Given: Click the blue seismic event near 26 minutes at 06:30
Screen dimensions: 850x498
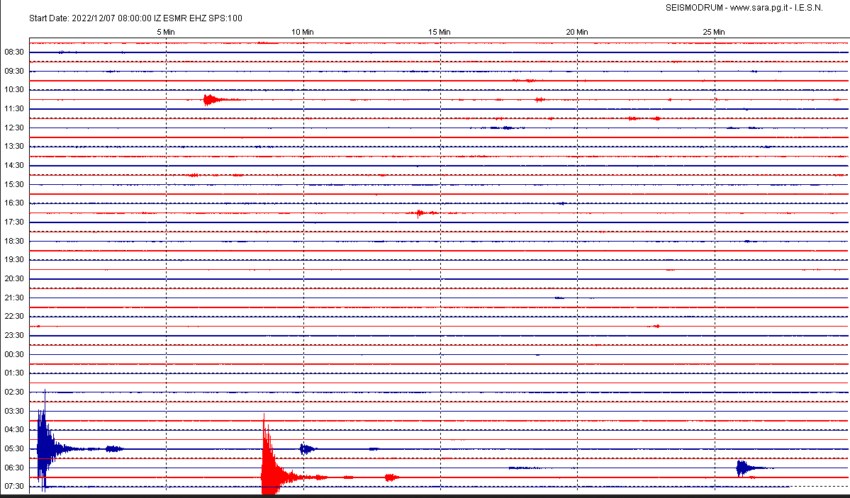Looking at the screenshot, I should point(745,468).
